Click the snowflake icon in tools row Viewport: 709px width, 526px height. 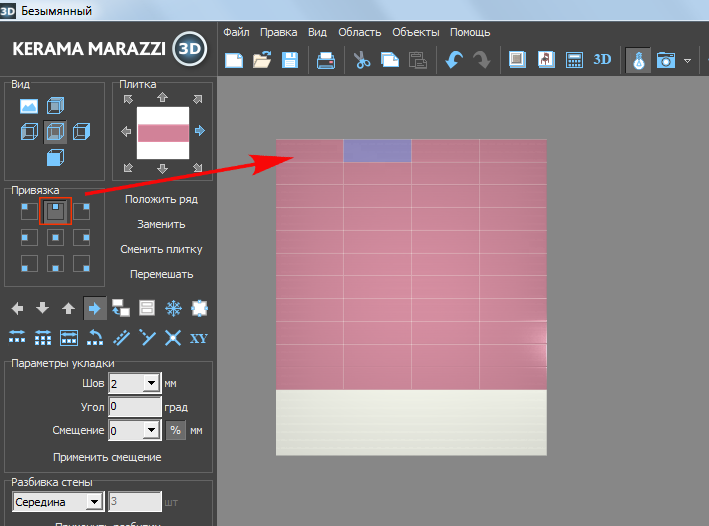pos(173,309)
